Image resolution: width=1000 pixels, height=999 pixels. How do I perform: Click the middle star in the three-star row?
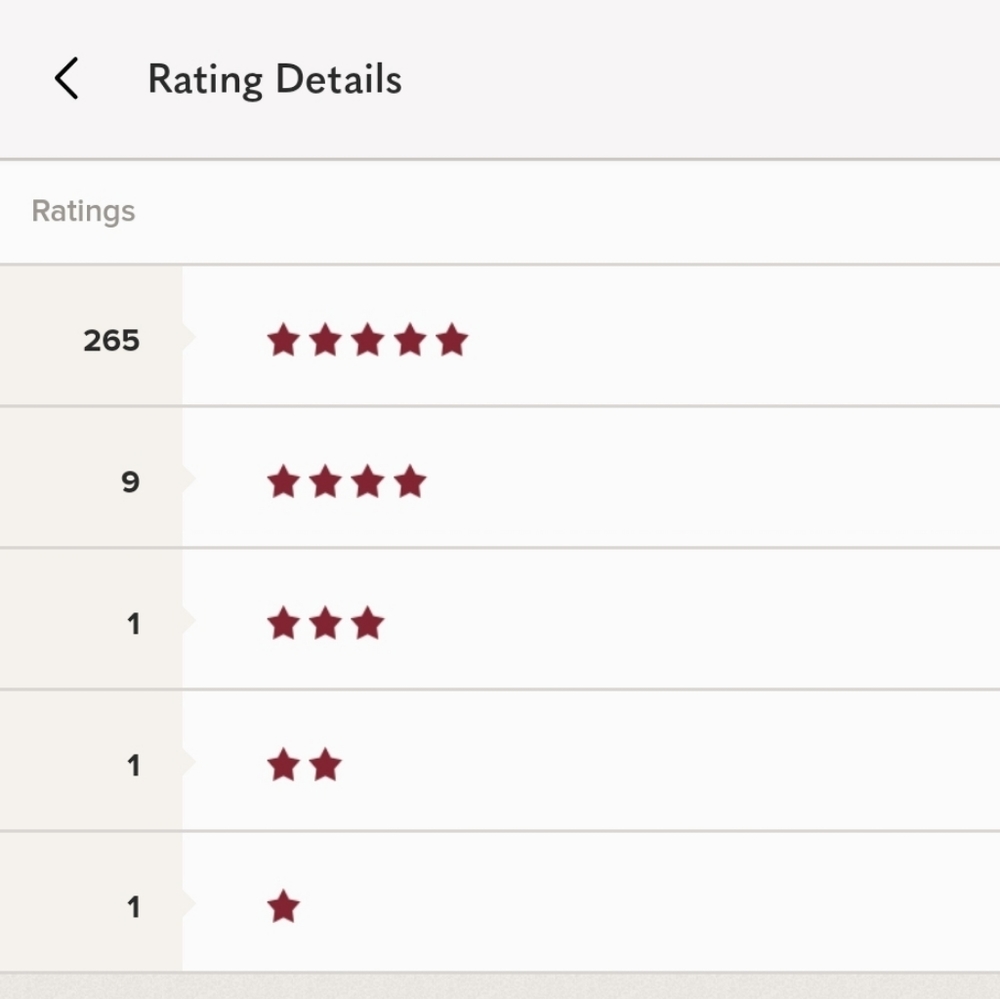[x=326, y=625]
